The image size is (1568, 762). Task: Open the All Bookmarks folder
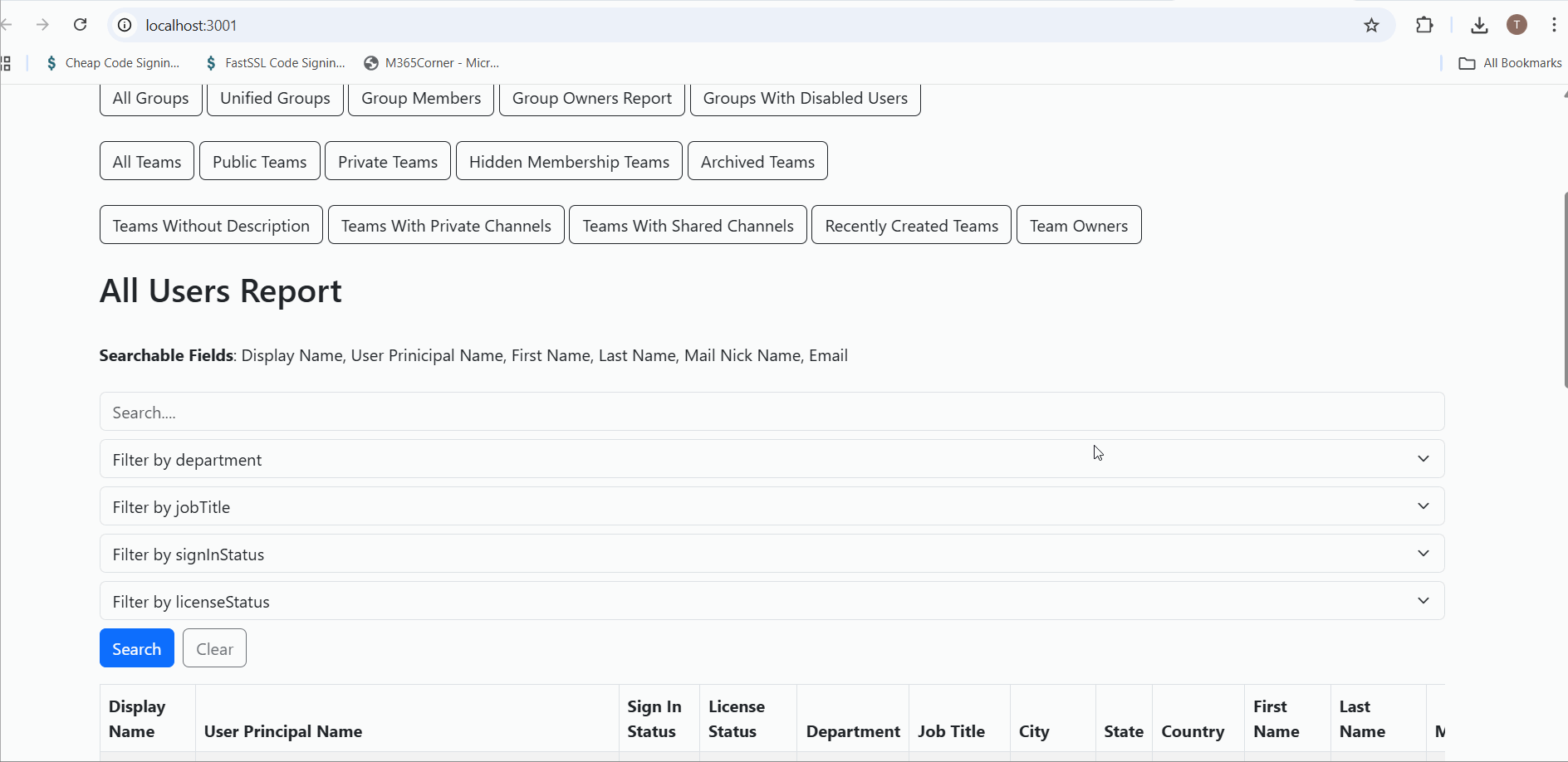(x=1510, y=63)
